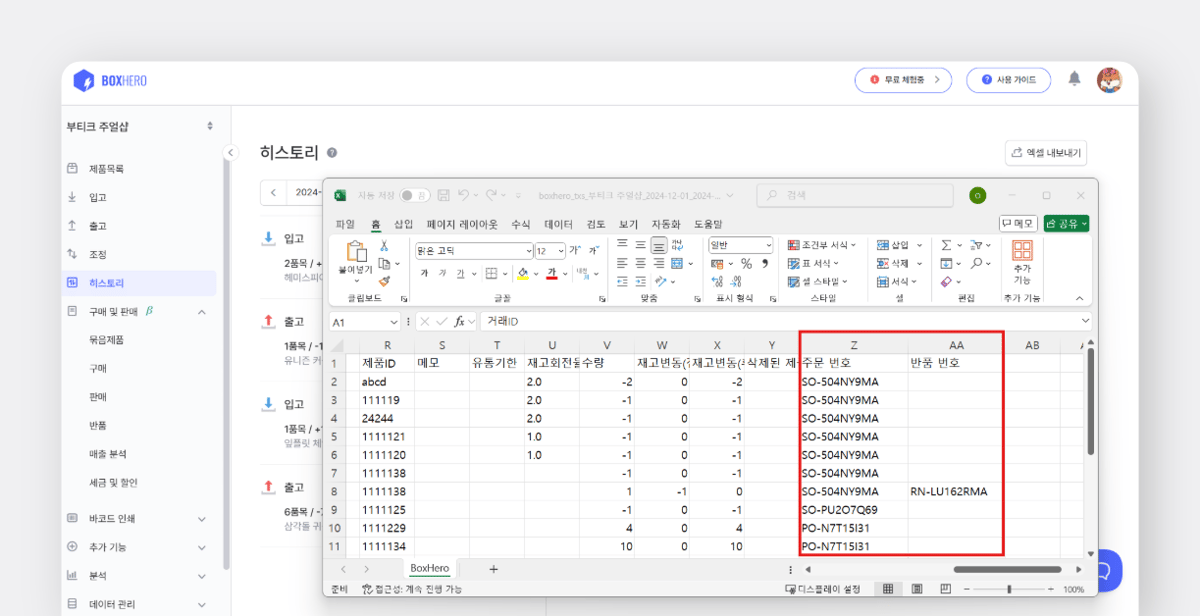Click the AutoSum sigma icon

[x=944, y=245]
